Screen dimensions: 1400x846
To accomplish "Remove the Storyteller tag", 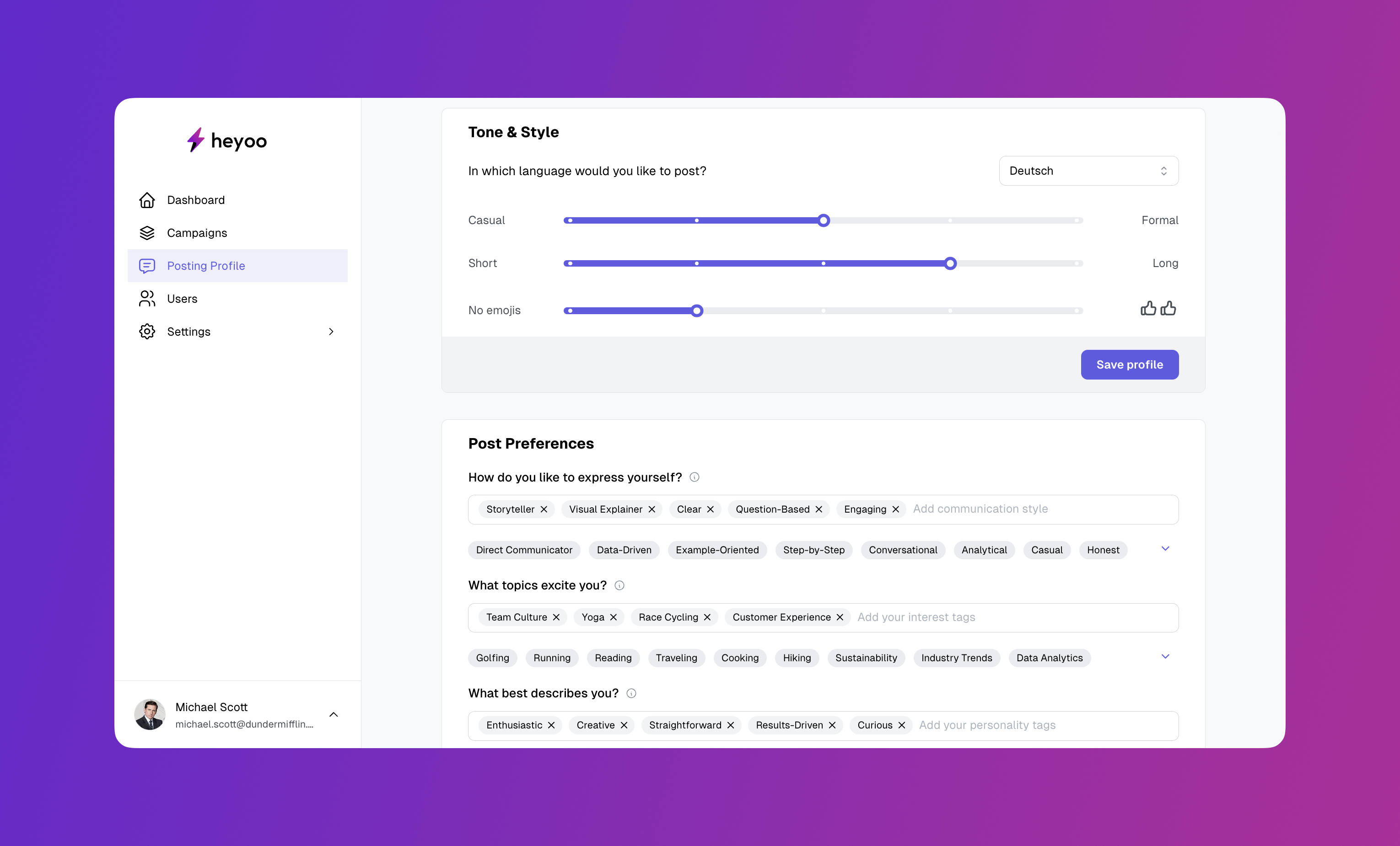I will [x=544, y=509].
